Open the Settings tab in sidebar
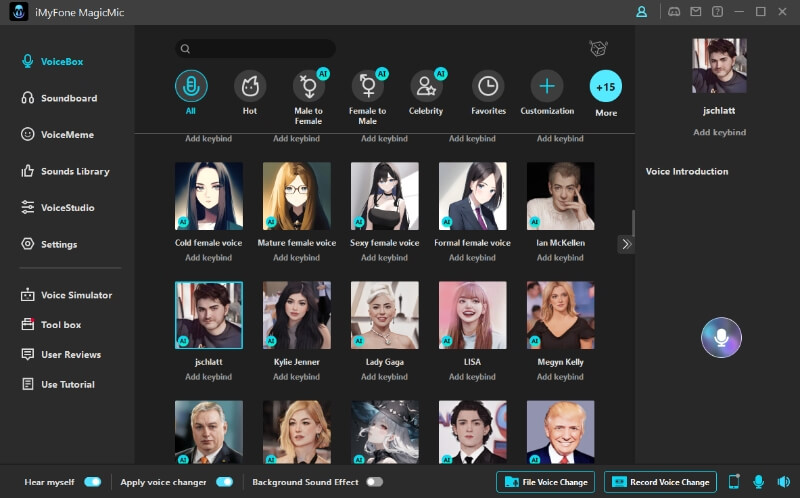Screen dimensions: 800x498 49,244
